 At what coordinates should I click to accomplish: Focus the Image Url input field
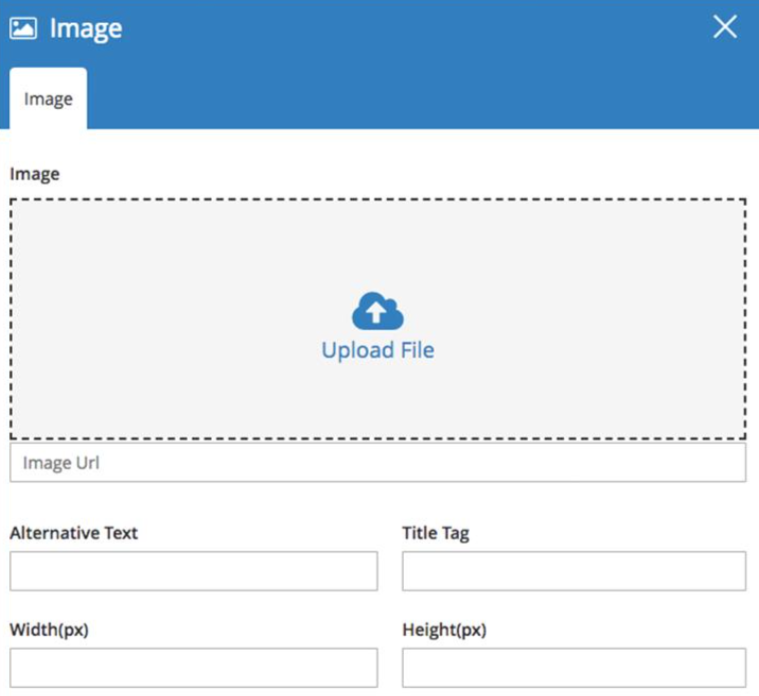(x=378, y=463)
